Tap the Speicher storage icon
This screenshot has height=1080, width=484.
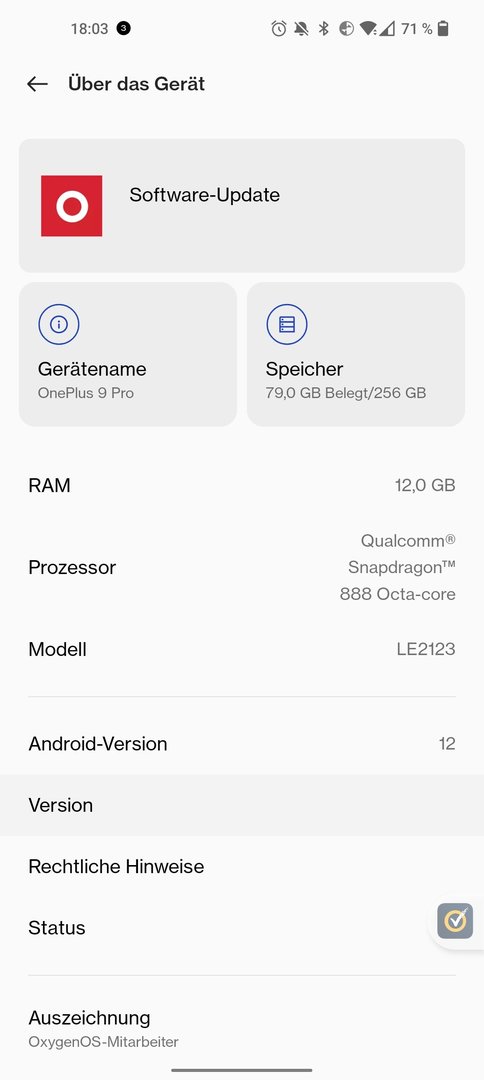(286, 324)
